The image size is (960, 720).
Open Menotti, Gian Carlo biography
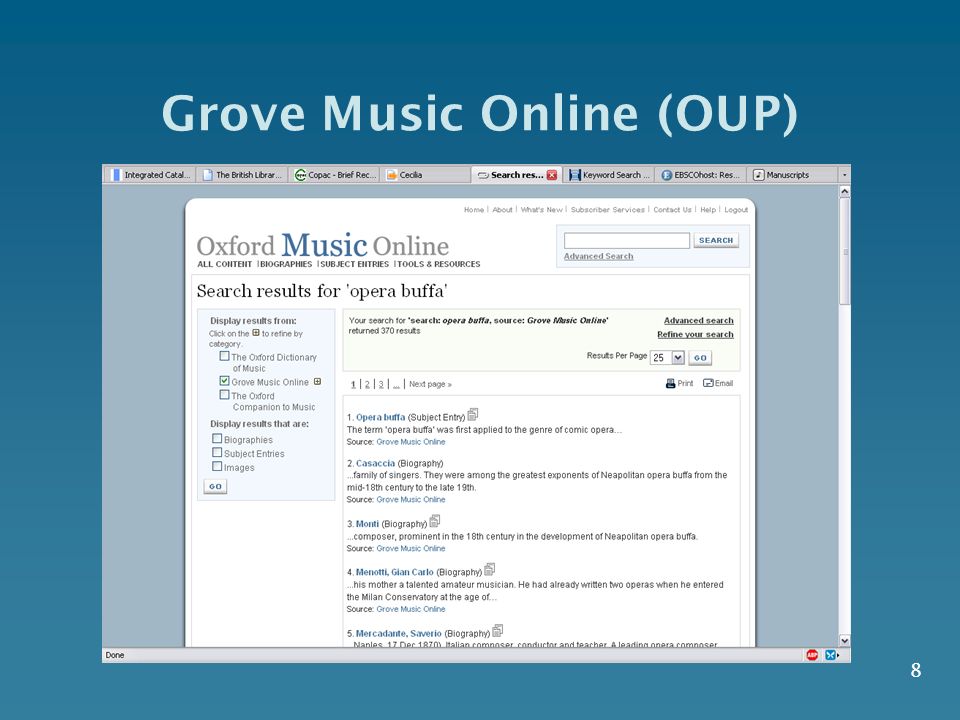[394, 572]
